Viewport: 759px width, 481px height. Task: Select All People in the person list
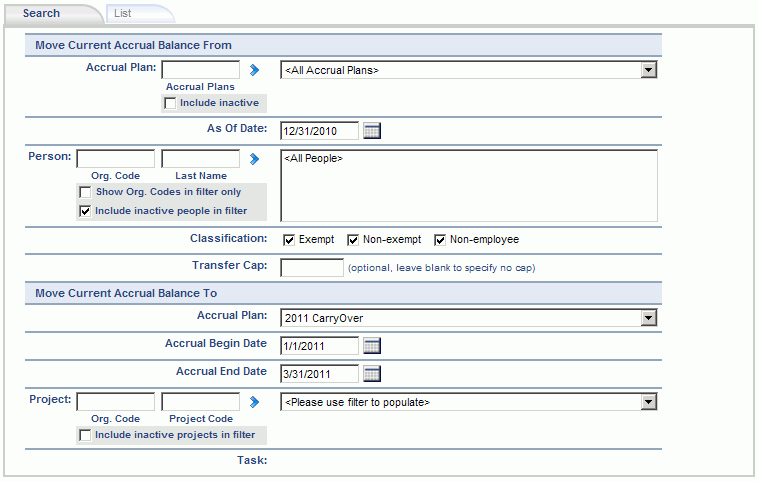pos(314,158)
